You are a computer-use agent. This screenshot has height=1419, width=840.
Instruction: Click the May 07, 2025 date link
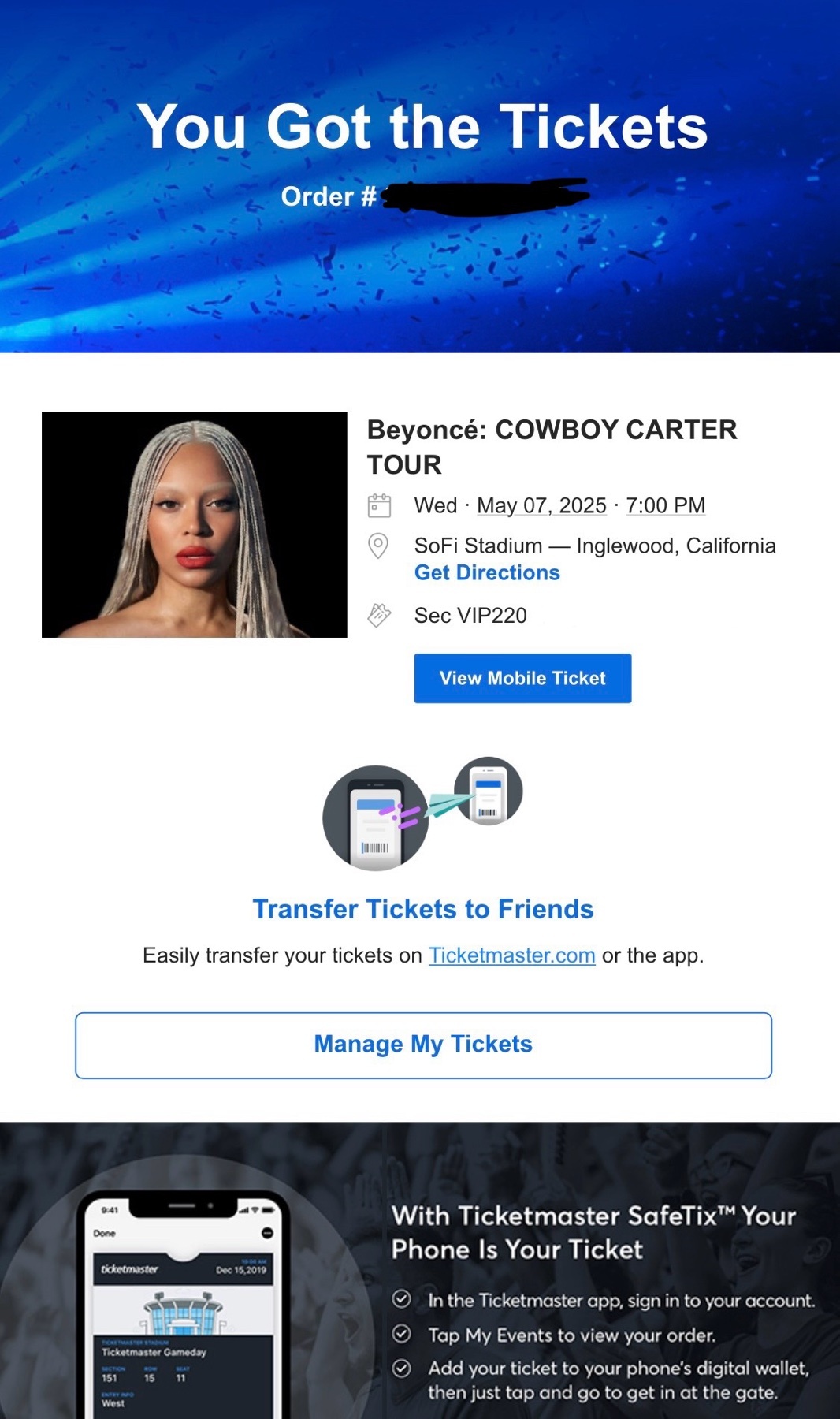541,505
